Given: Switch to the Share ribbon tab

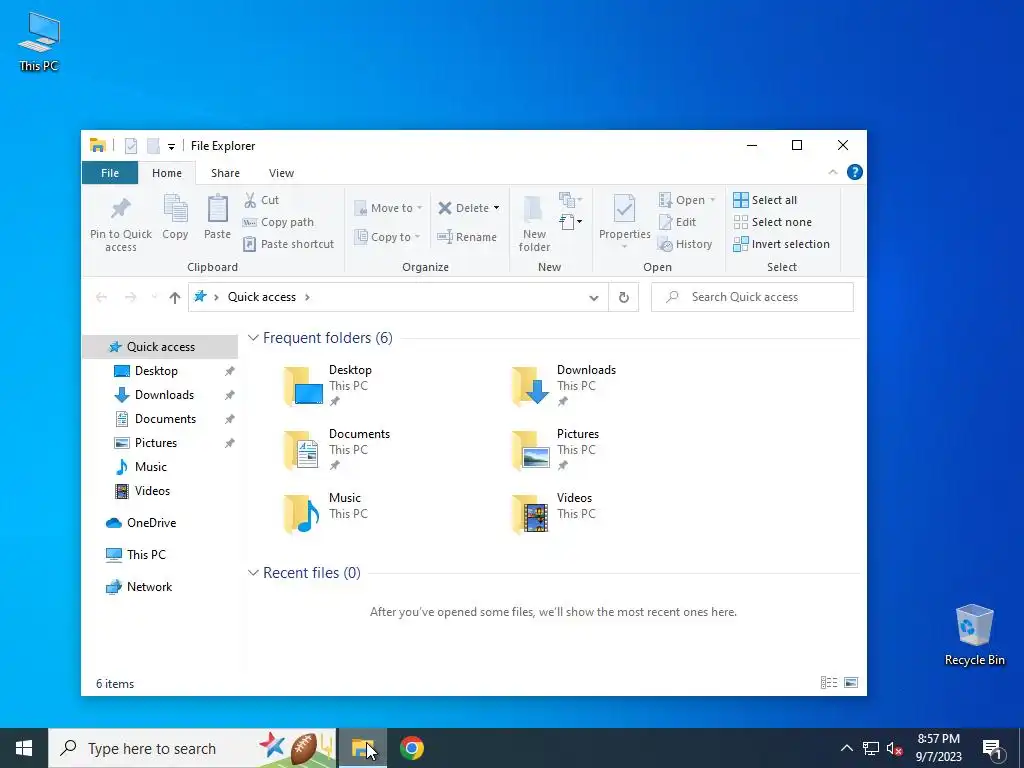Looking at the screenshot, I should (x=225, y=173).
